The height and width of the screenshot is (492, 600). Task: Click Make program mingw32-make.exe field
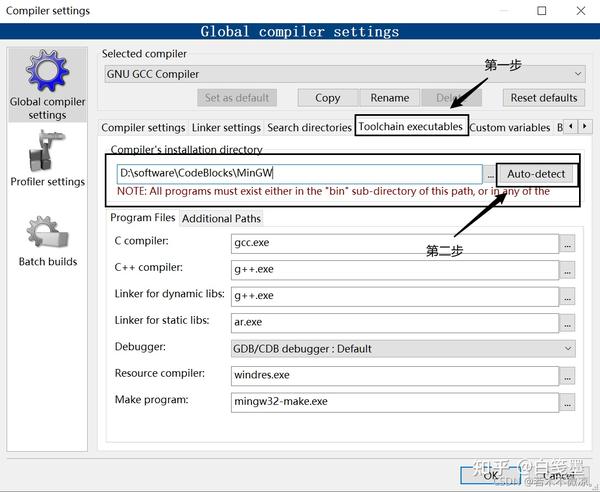pos(395,402)
